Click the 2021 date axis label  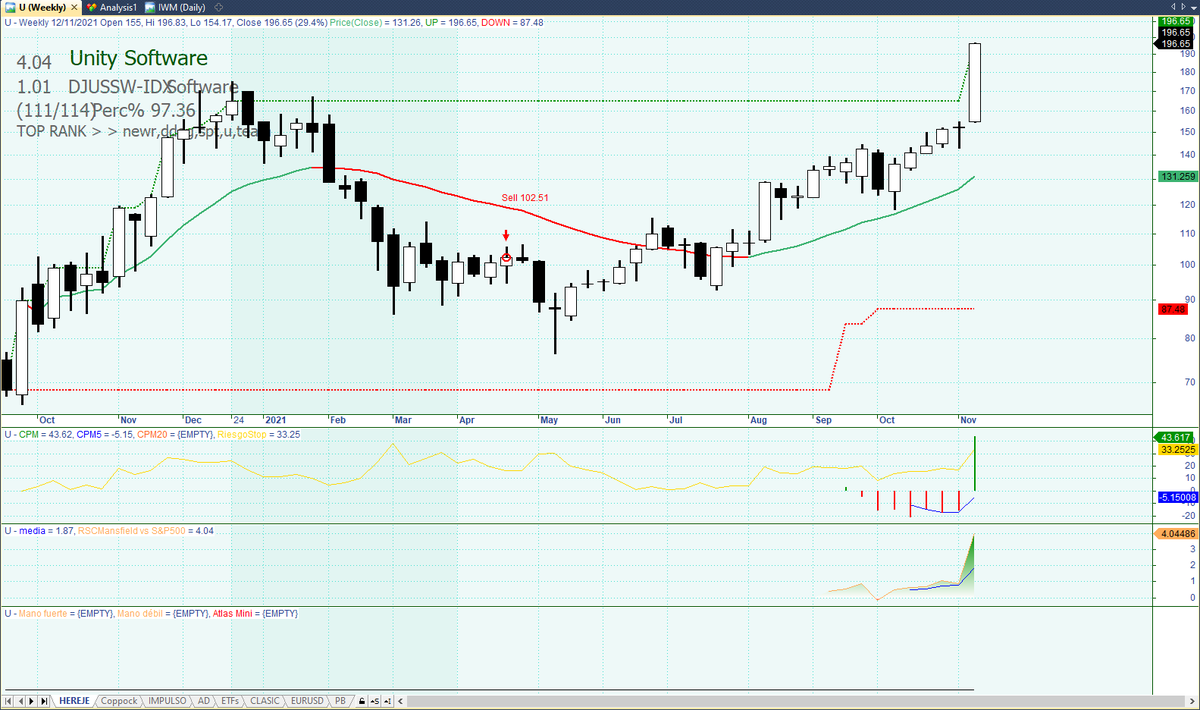(276, 420)
